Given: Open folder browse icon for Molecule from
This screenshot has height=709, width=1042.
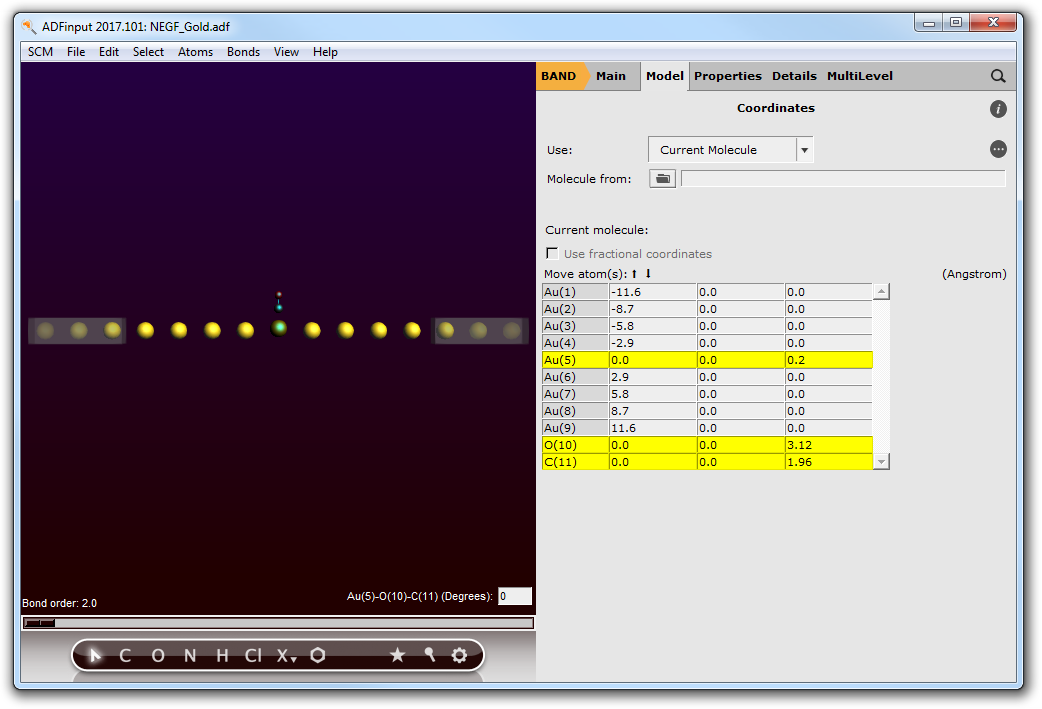Looking at the screenshot, I should pos(663,179).
